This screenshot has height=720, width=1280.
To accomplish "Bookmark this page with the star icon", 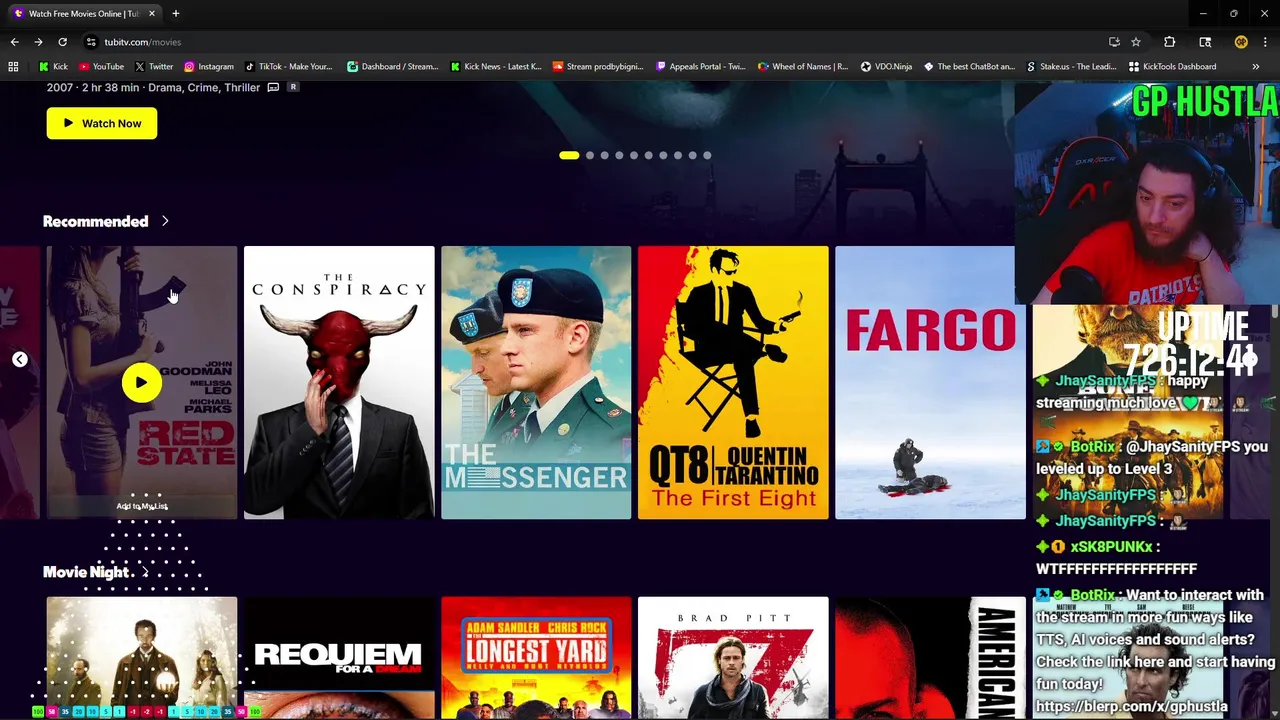I will (1136, 42).
